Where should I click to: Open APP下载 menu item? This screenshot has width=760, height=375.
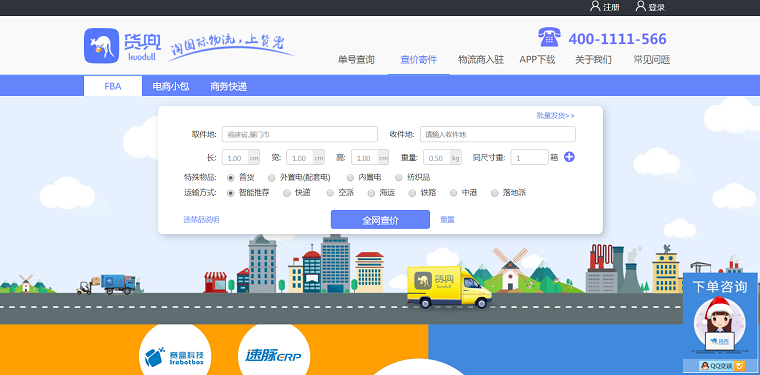pos(537,60)
